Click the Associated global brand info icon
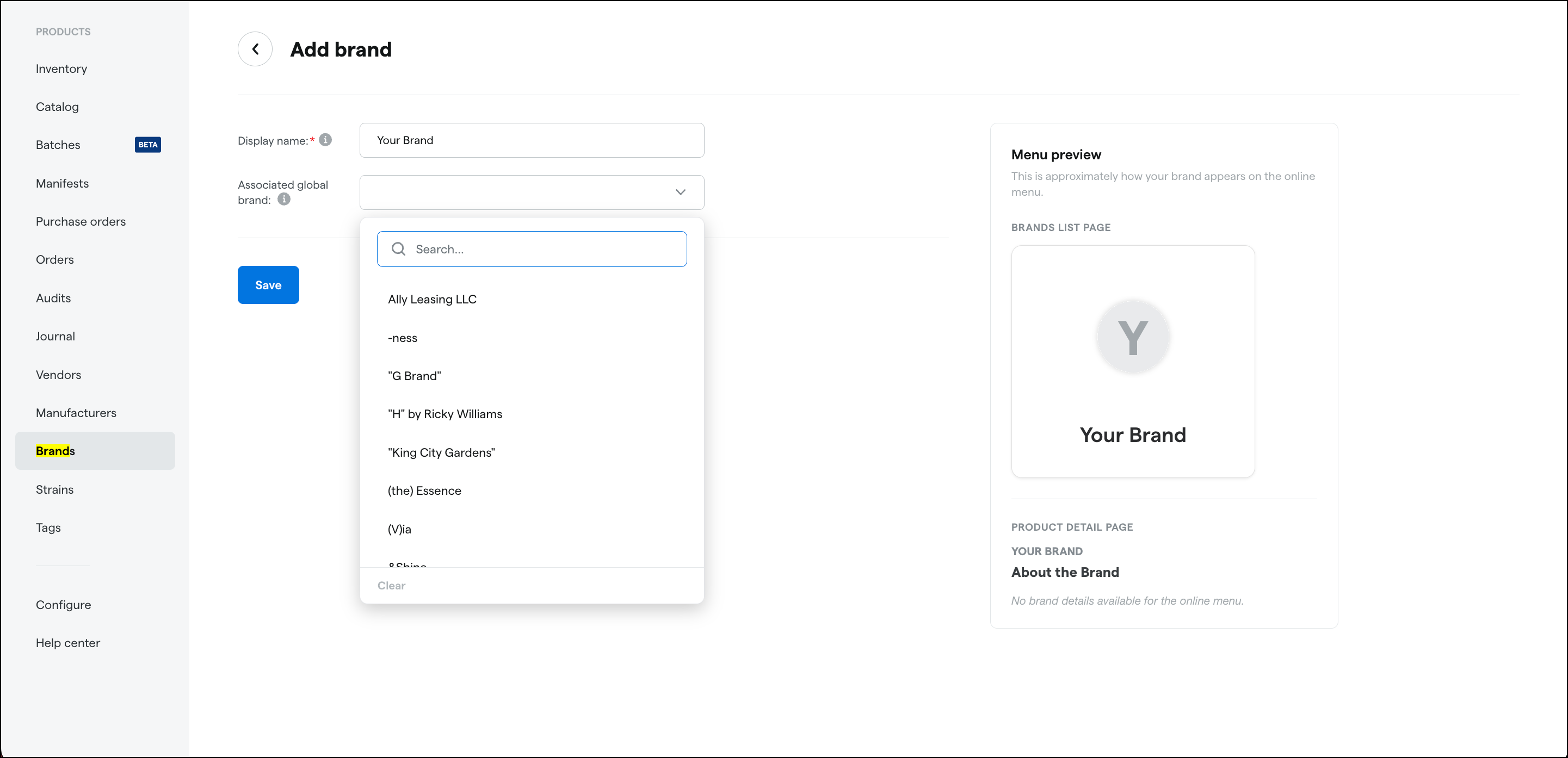 click(284, 200)
